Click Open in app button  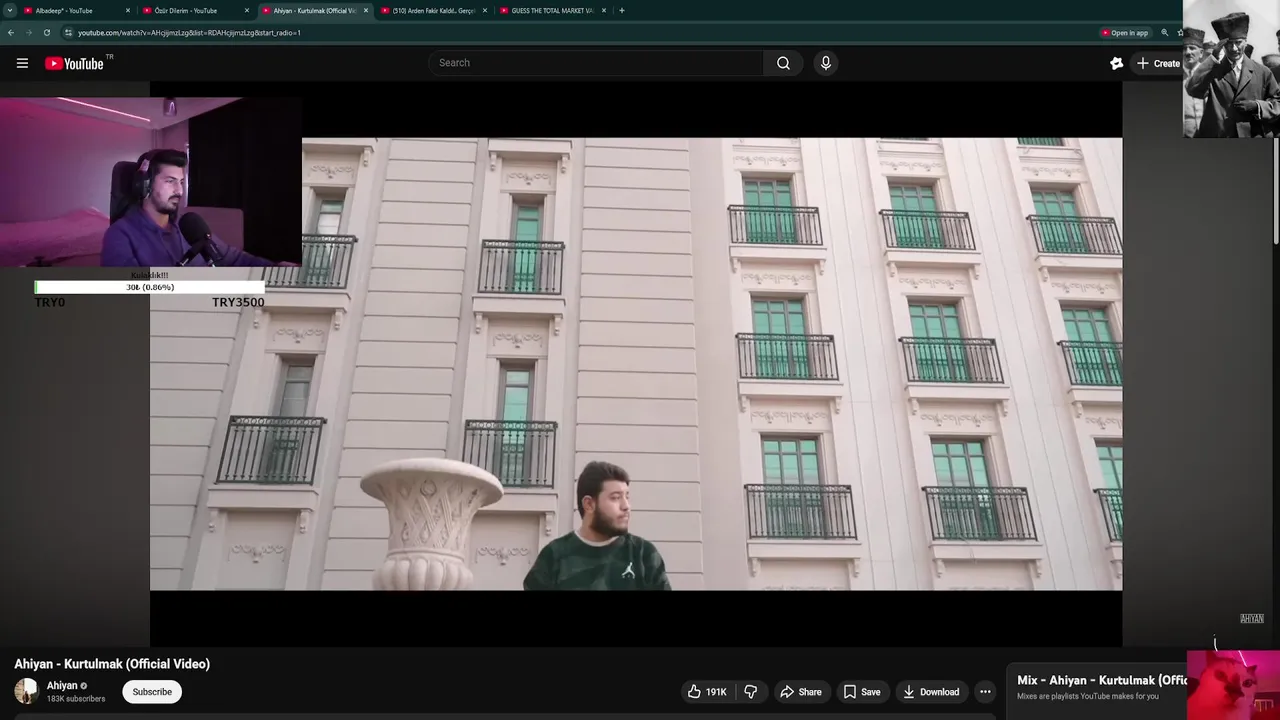[1125, 33]
